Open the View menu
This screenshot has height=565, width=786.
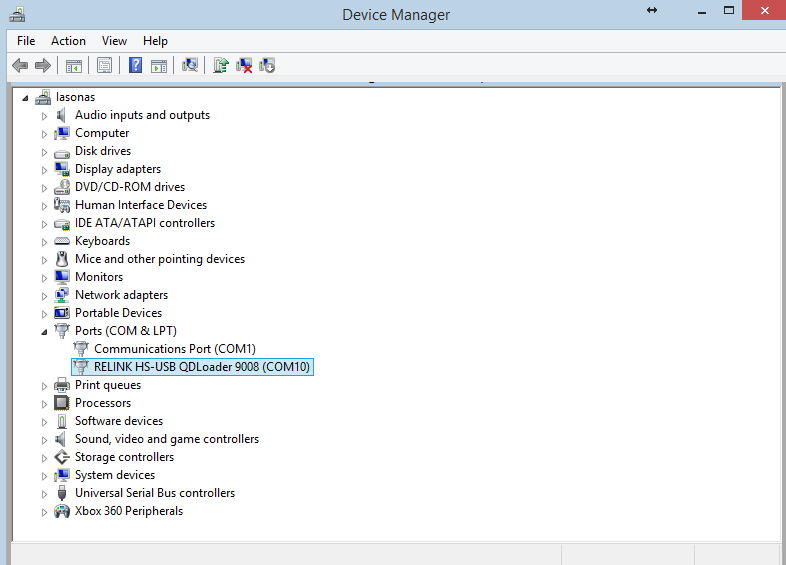(114, 41)
